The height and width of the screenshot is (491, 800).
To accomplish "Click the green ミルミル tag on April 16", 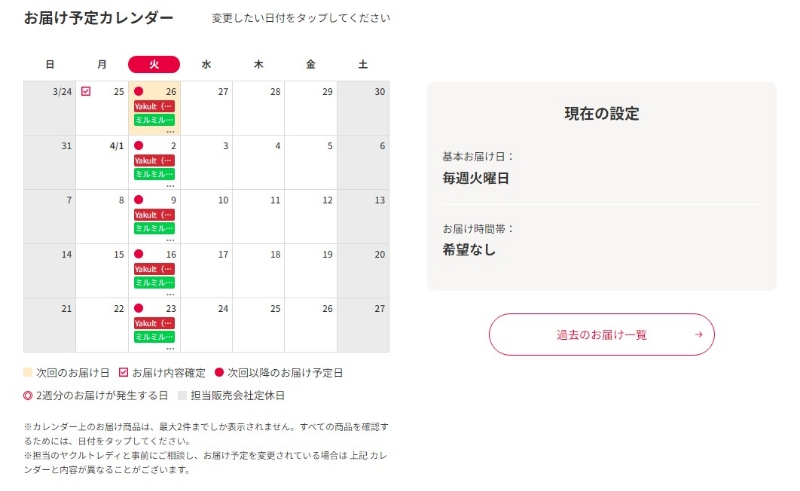I will coord(154,282).
